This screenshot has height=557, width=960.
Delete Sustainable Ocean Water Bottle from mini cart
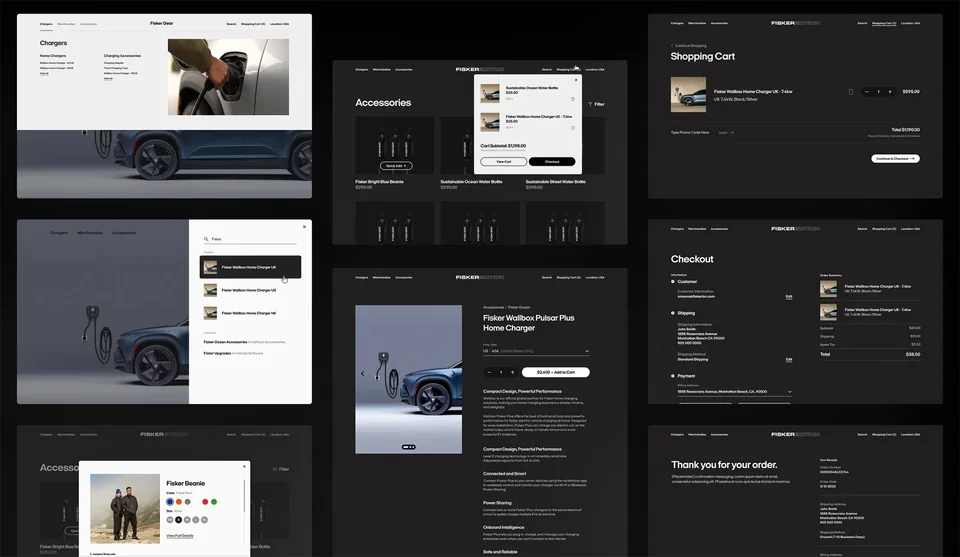(x=573, y=99)
